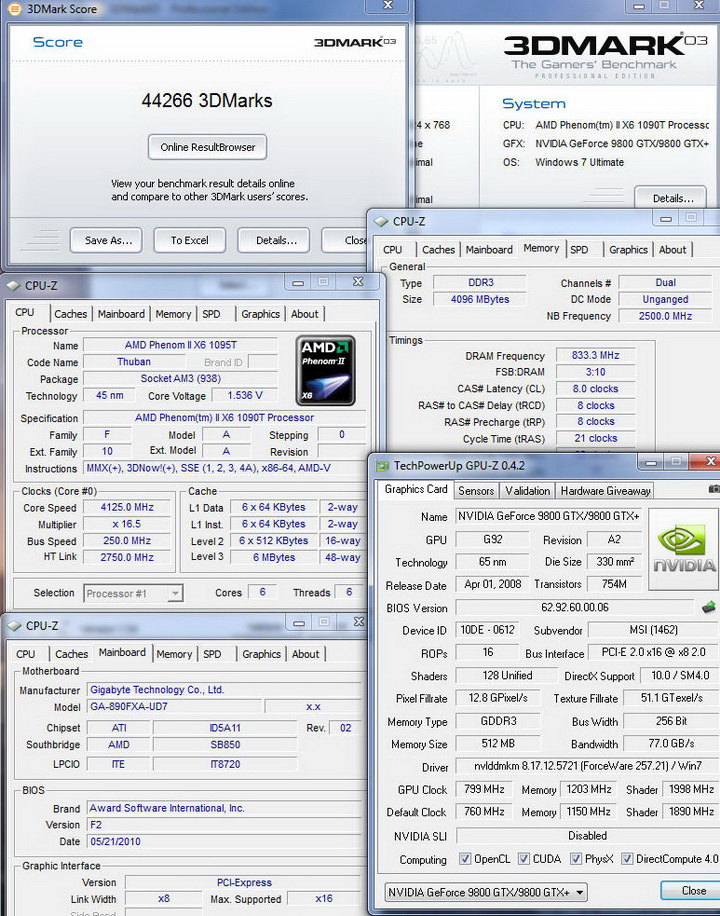The height and width of the screenshot is (916, 720).
Task: Click the Subvendor MSI (1462) value
Action: click(653, 630)
